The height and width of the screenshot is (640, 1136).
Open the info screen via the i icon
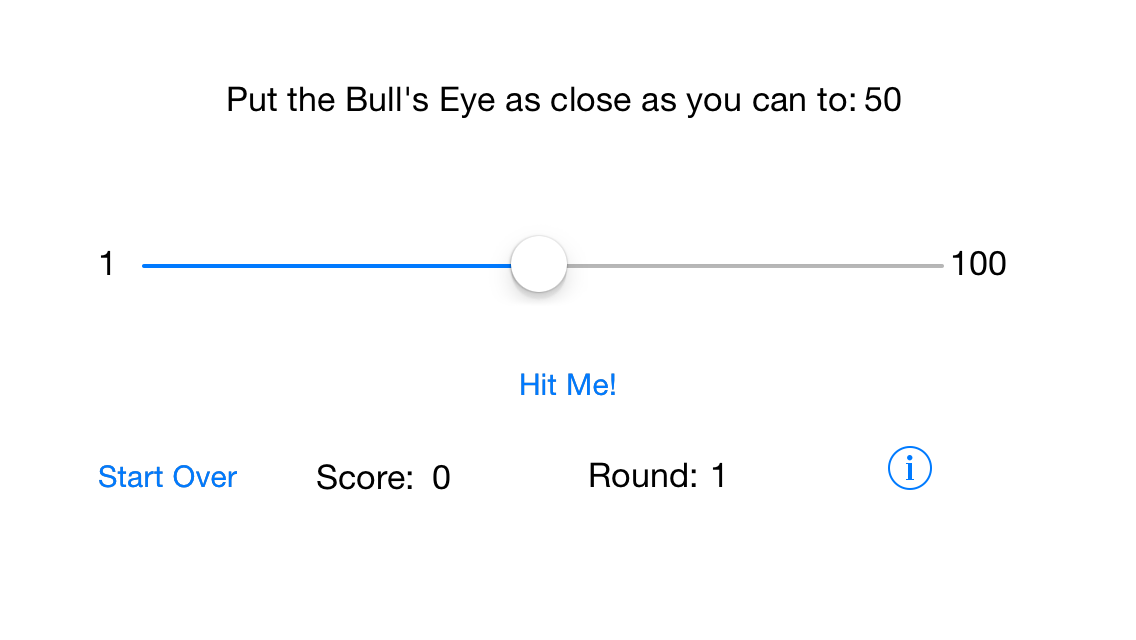click(x=909, y=468)
